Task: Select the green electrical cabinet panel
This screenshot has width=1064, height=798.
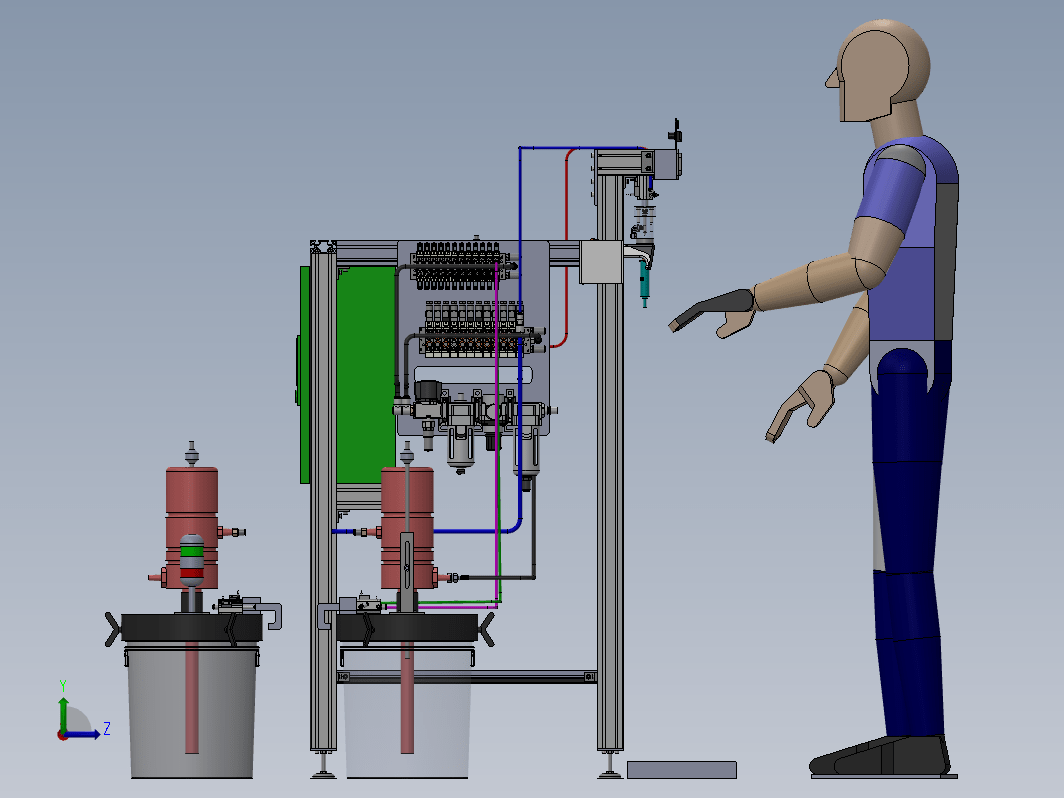Action: click(x=365, y=375)
